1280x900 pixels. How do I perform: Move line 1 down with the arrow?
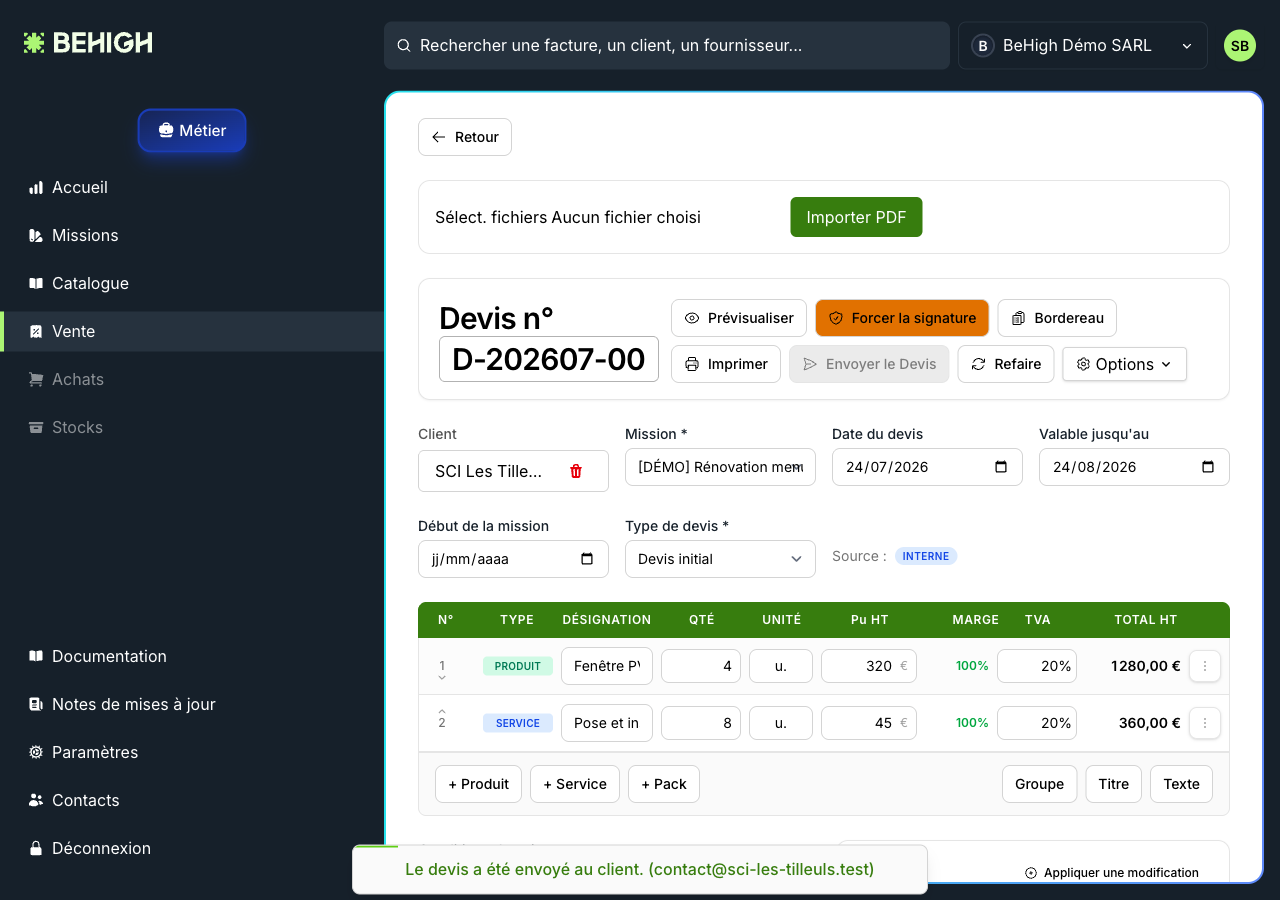point(442,678)
